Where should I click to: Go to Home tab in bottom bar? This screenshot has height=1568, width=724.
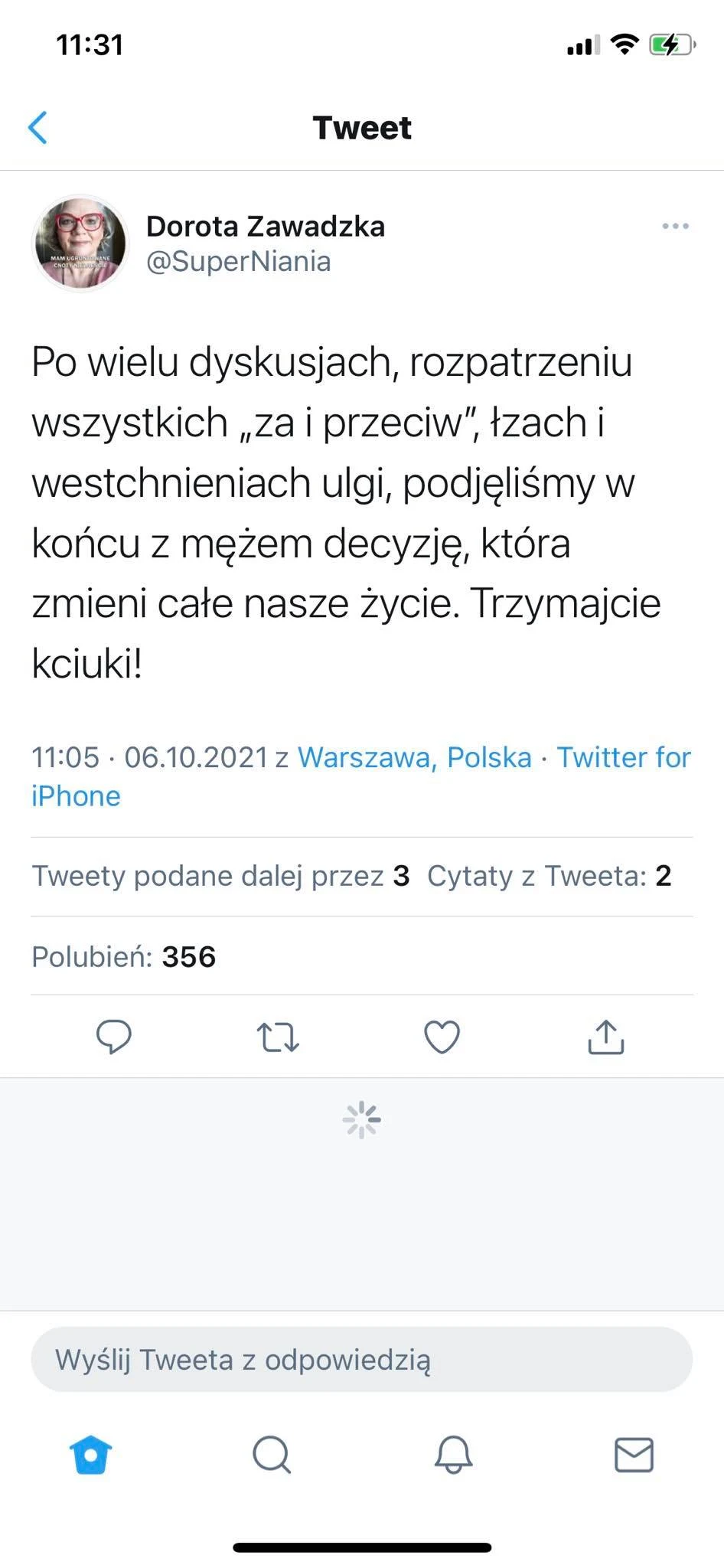pos(90,1454)
